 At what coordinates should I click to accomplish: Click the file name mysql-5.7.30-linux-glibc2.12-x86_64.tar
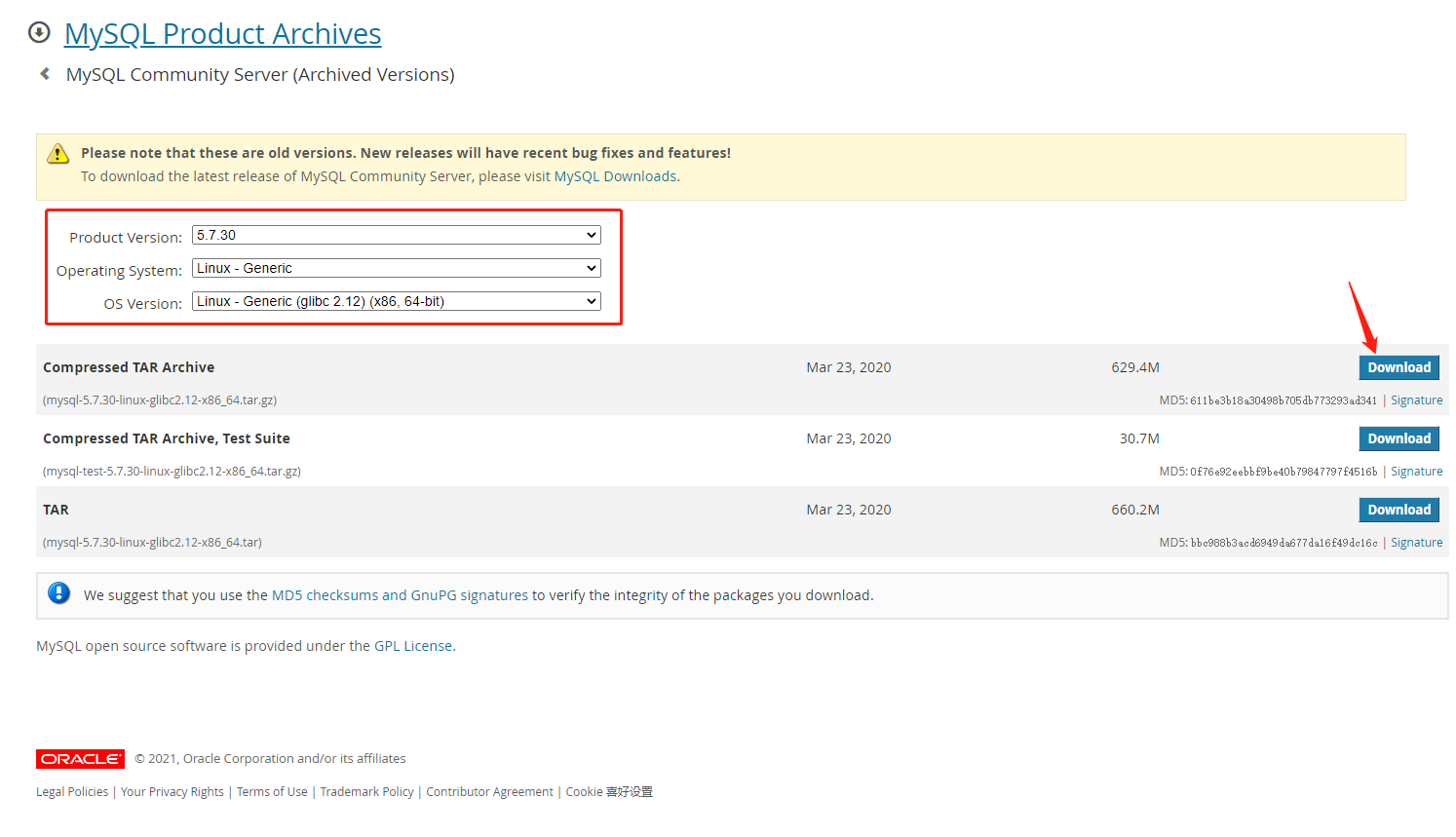pos(152,543)
